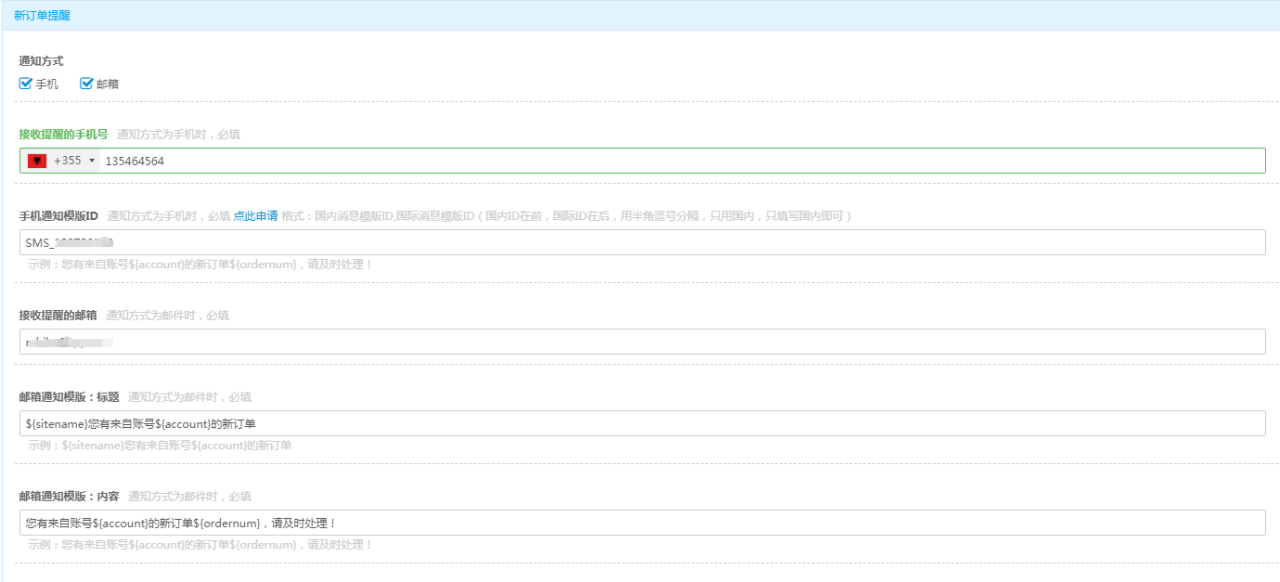The image size is (1280, 582).
Task: Click the 手机 checkbox label text
Action: tap(47, 84)
